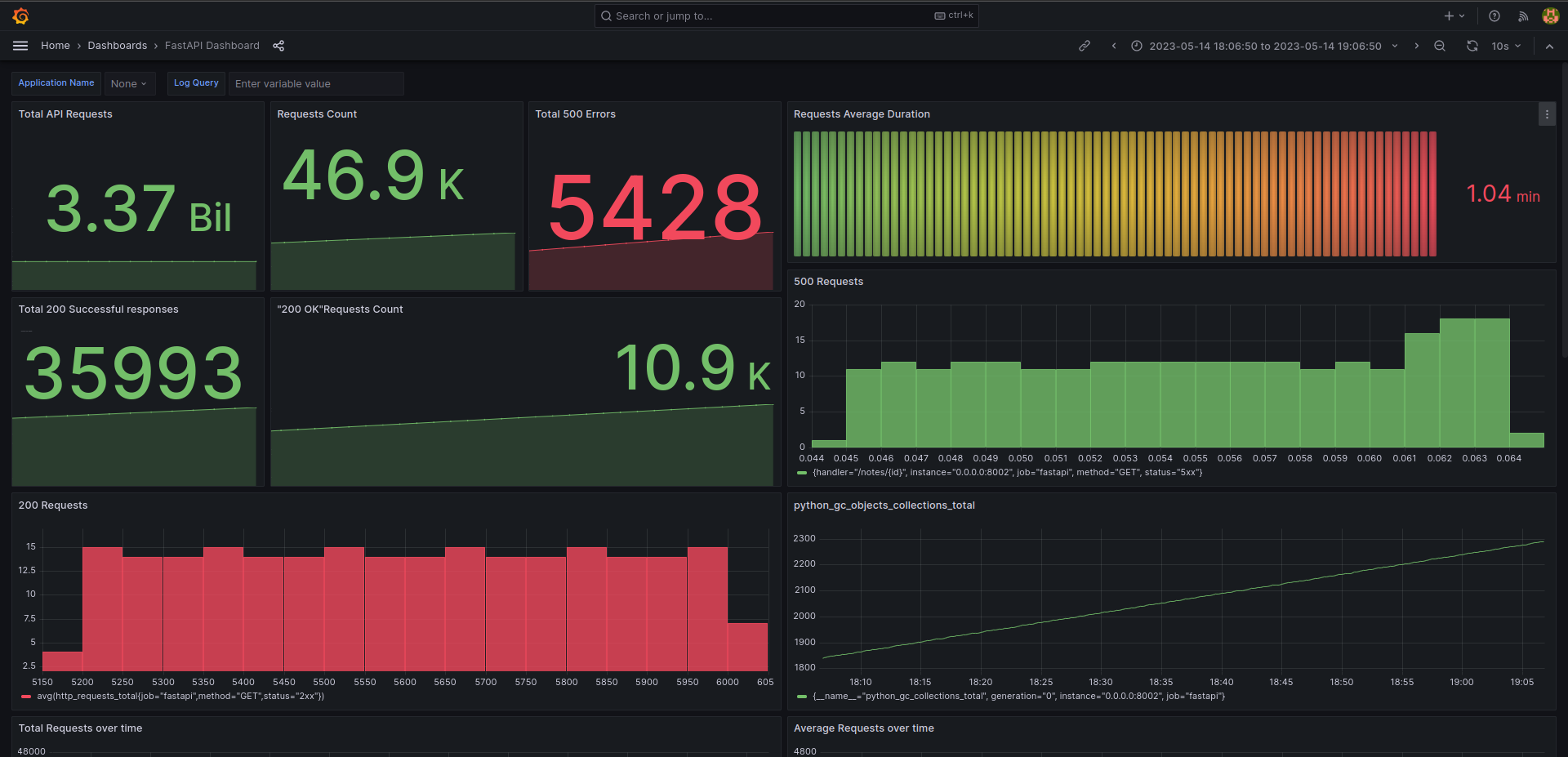Open the 200 Requests panel title
The width and height of the screenshot is (1568, 757).
[x=53, y=505]
